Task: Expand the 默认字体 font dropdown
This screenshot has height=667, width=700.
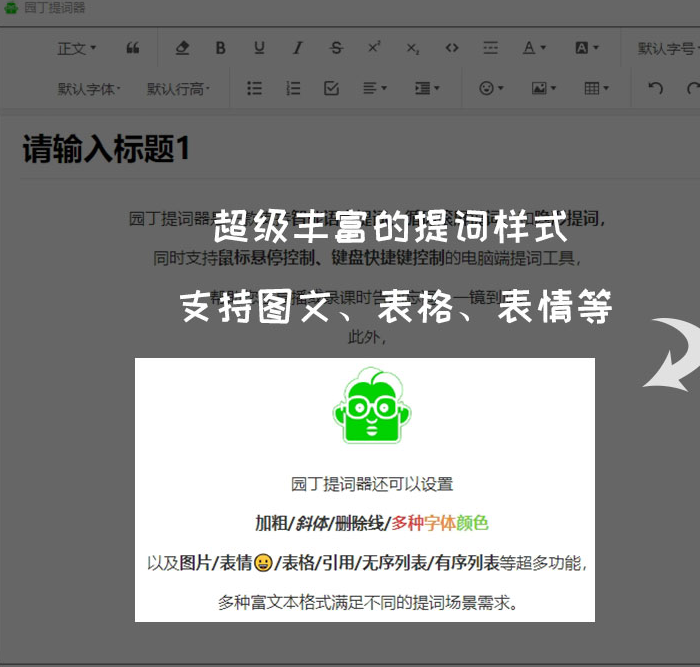Action: [x=89, y=89]
